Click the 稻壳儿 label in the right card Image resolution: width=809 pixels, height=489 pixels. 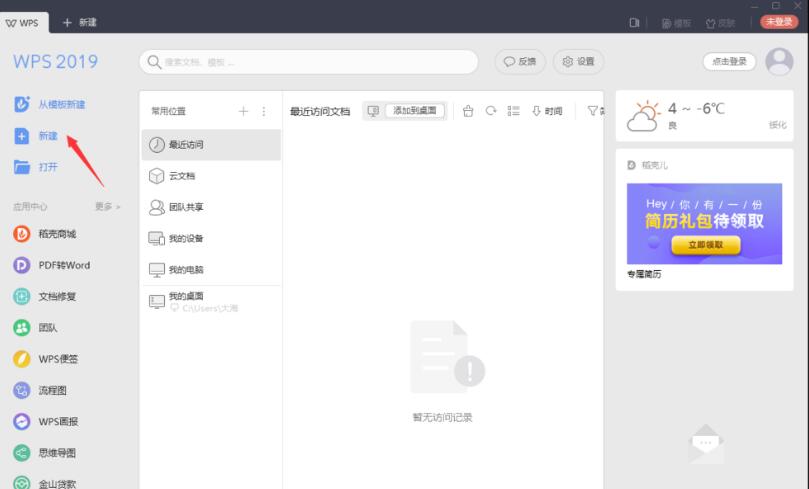[654, 165]
